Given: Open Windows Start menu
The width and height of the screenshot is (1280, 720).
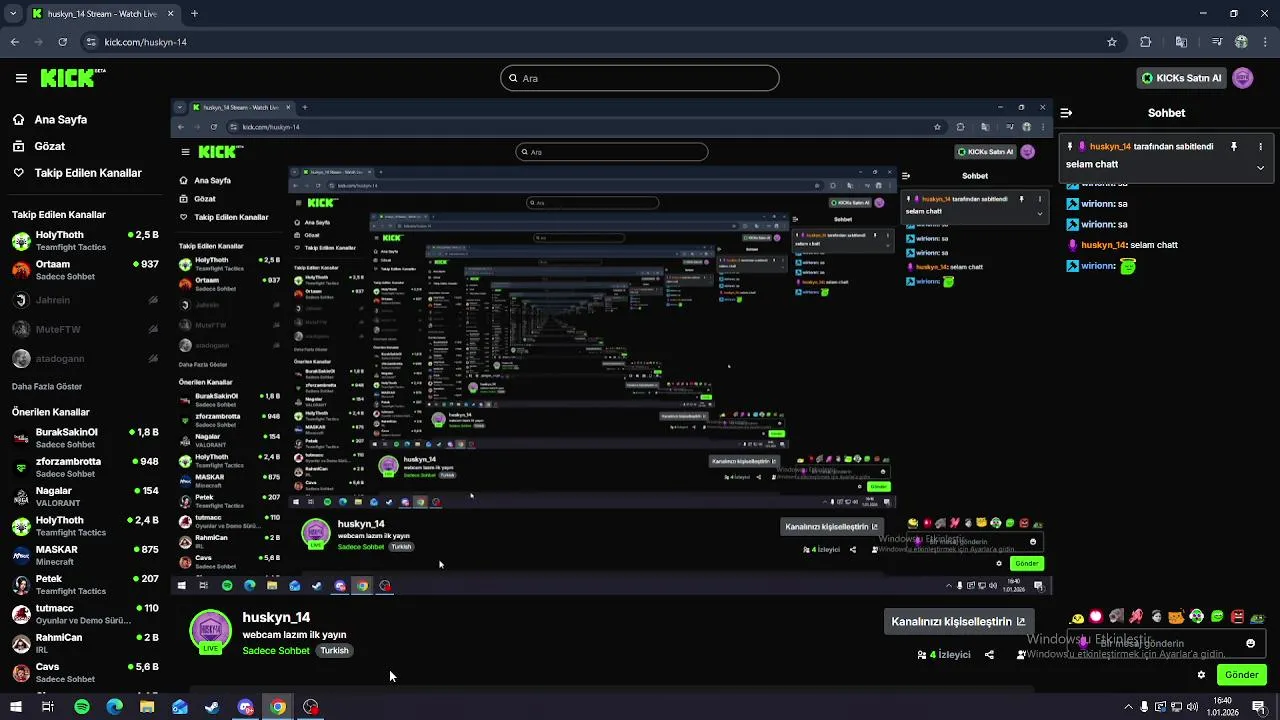Looking at the screenshot, I should pyautogui.click(x=15, y=707).
